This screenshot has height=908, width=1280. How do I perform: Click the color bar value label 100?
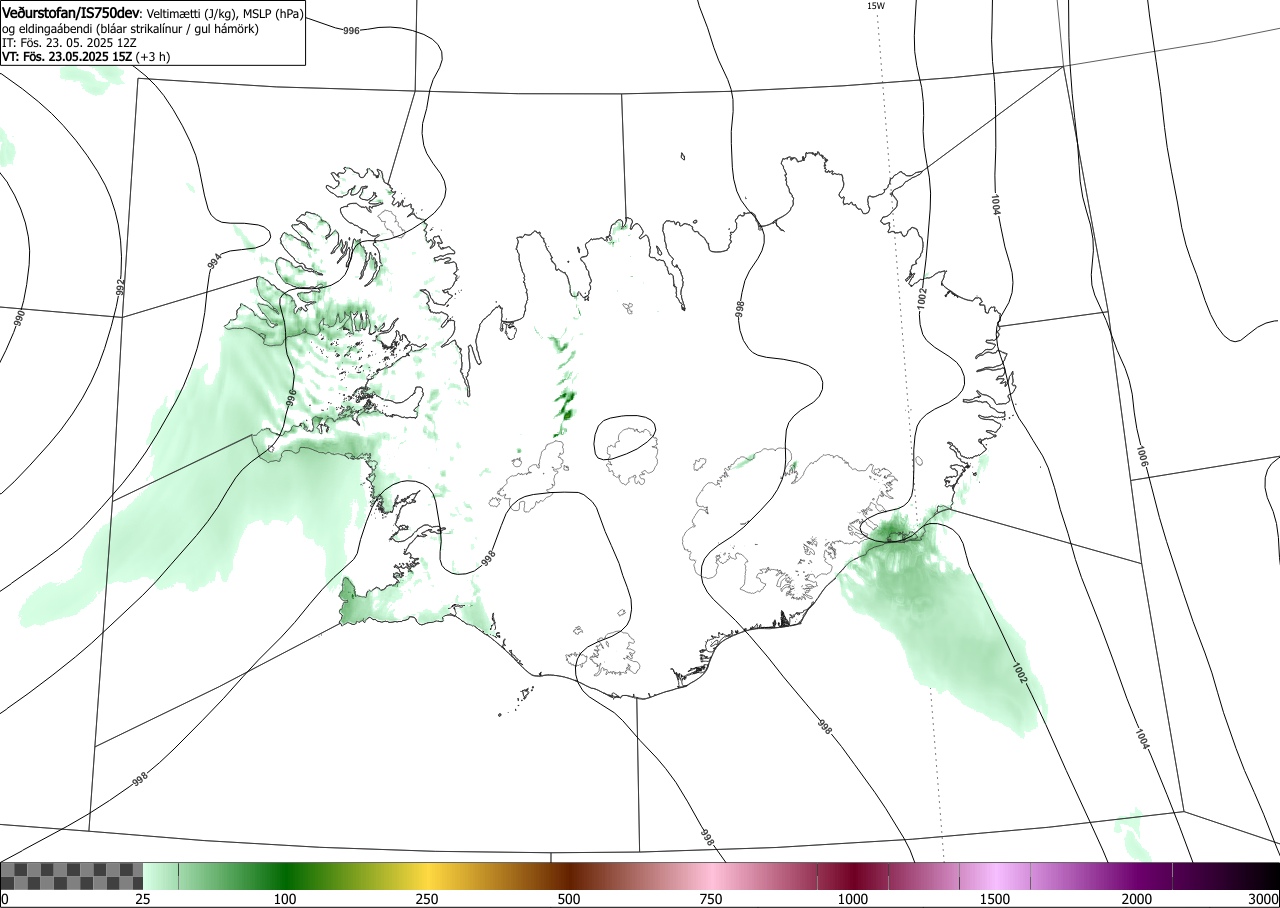click(x=285, y=899)
